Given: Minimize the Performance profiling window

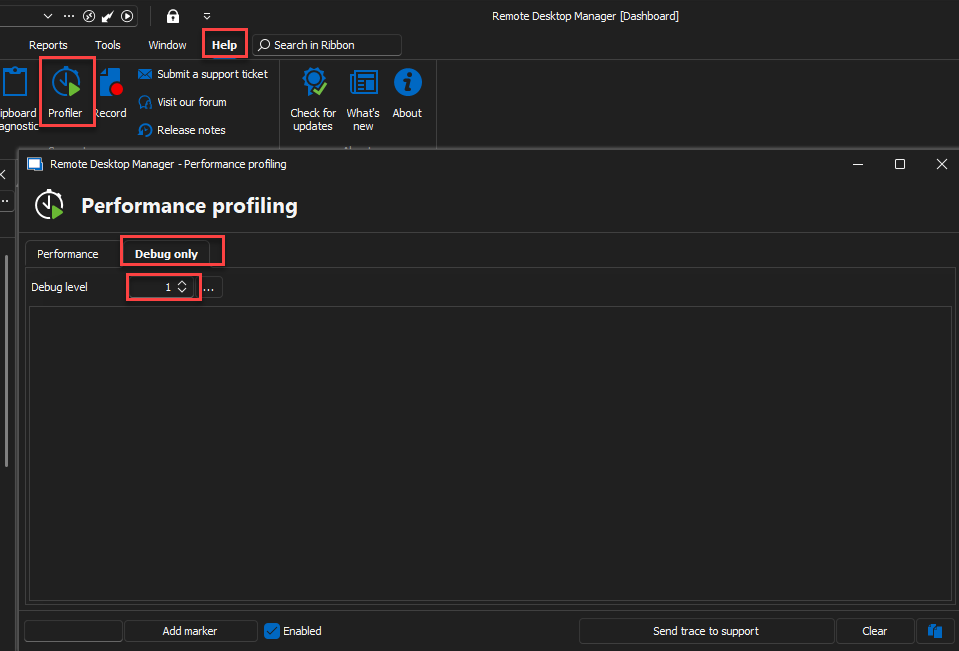Looking at the screenshot, I should [x=858, y=164].
